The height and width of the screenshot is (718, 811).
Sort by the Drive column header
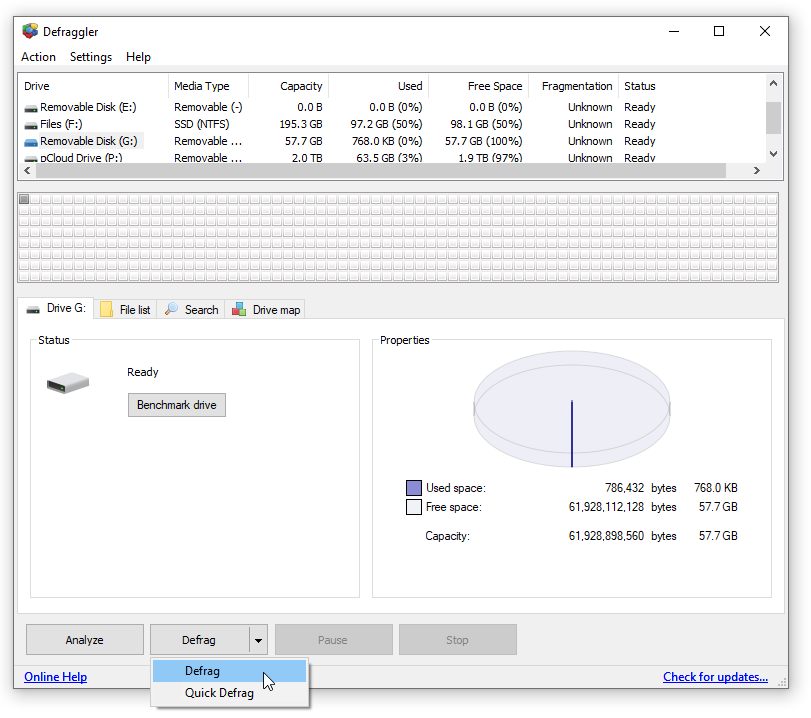coord(94,86)
